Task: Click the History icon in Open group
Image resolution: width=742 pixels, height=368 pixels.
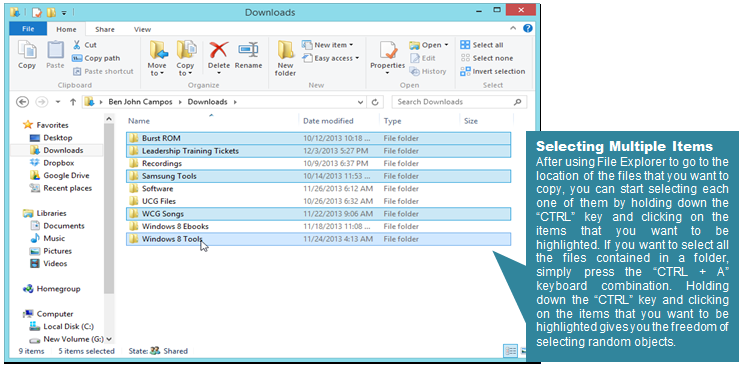Action: tap(415, 71)
